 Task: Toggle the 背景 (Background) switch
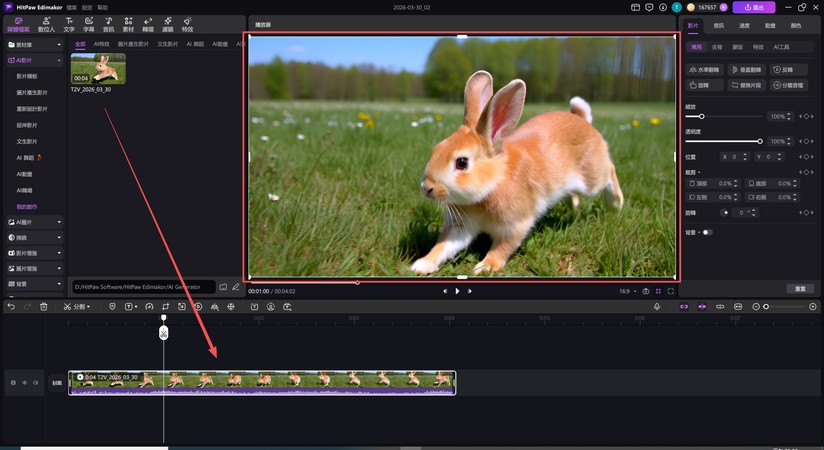707,232
